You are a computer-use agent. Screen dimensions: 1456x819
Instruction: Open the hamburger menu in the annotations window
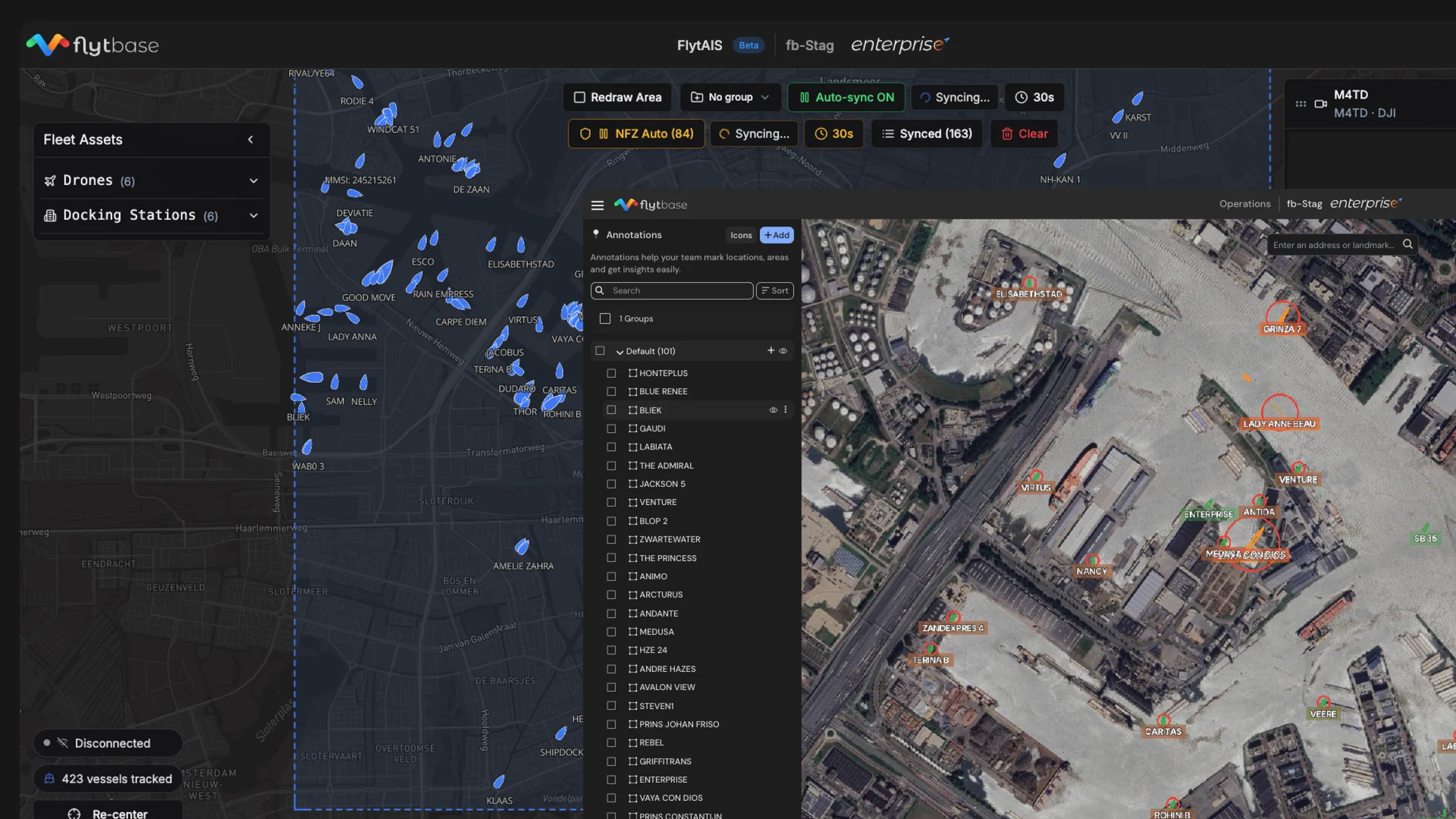tap(598, 206)
